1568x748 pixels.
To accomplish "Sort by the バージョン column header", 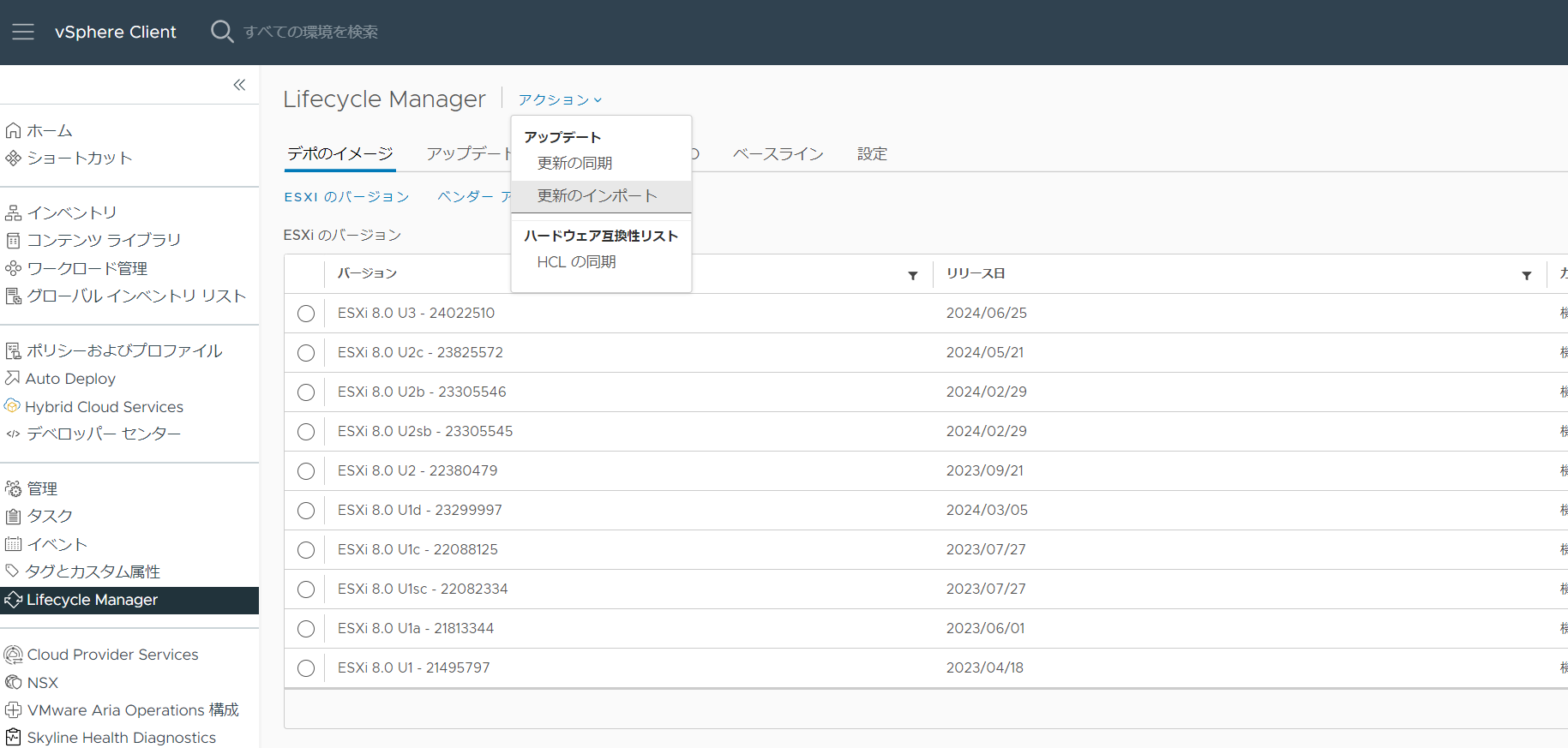I will click(x=368, y=273).
